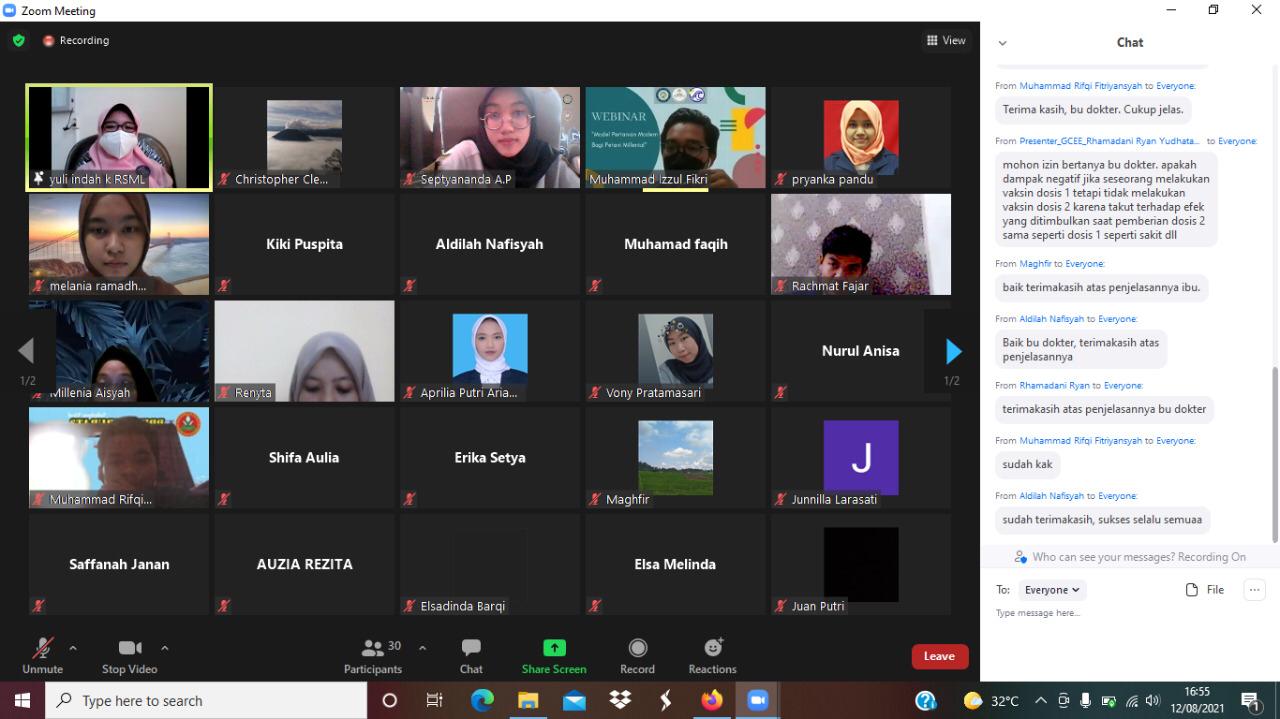Image resolution: width=1280 pixels, height=719 pixels.
Task: Open Zoom from Windows taskbar
Action: pyautogui.click(x=757, y=700)
